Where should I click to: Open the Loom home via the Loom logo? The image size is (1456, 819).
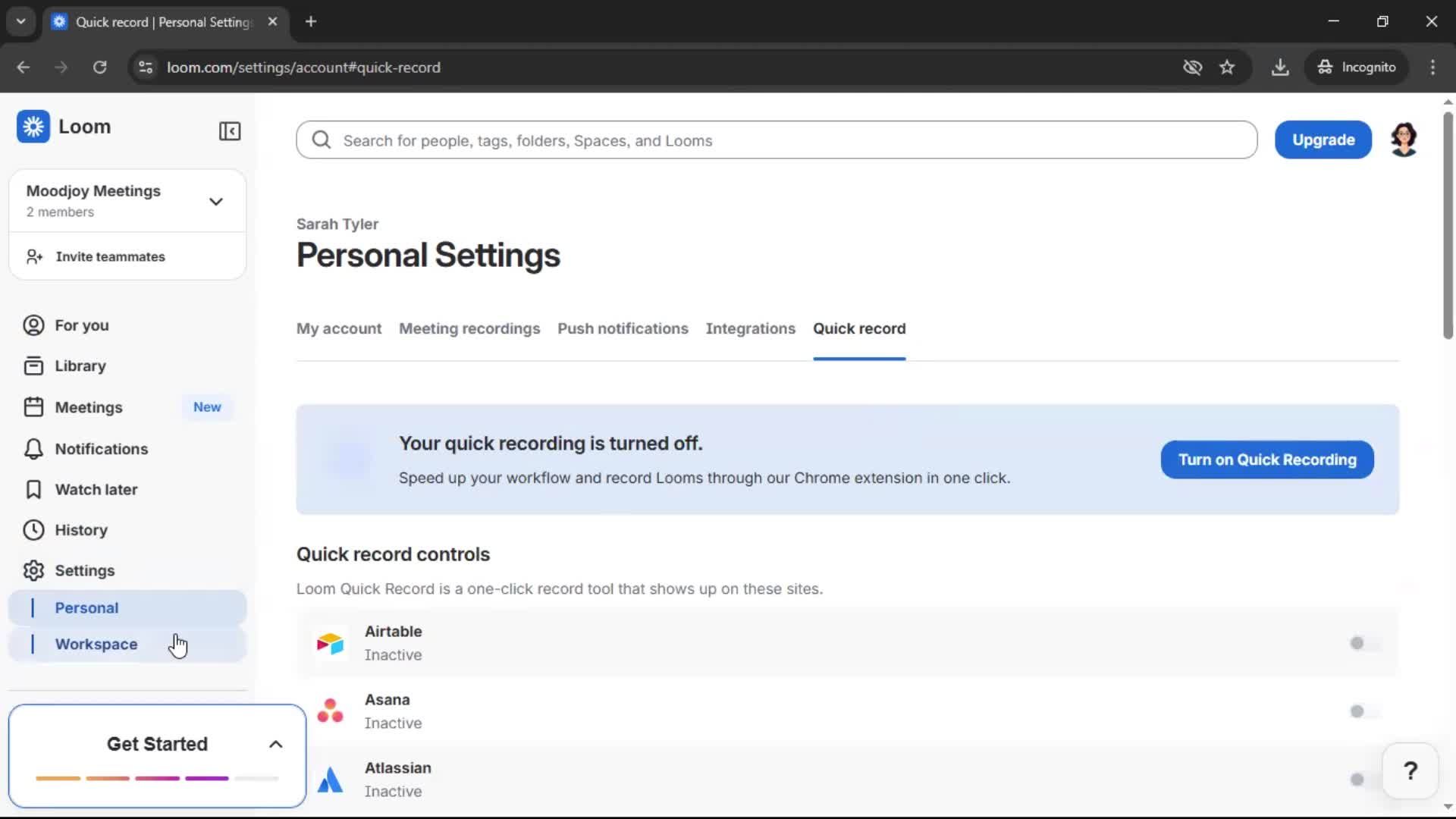tap(33, 127)
